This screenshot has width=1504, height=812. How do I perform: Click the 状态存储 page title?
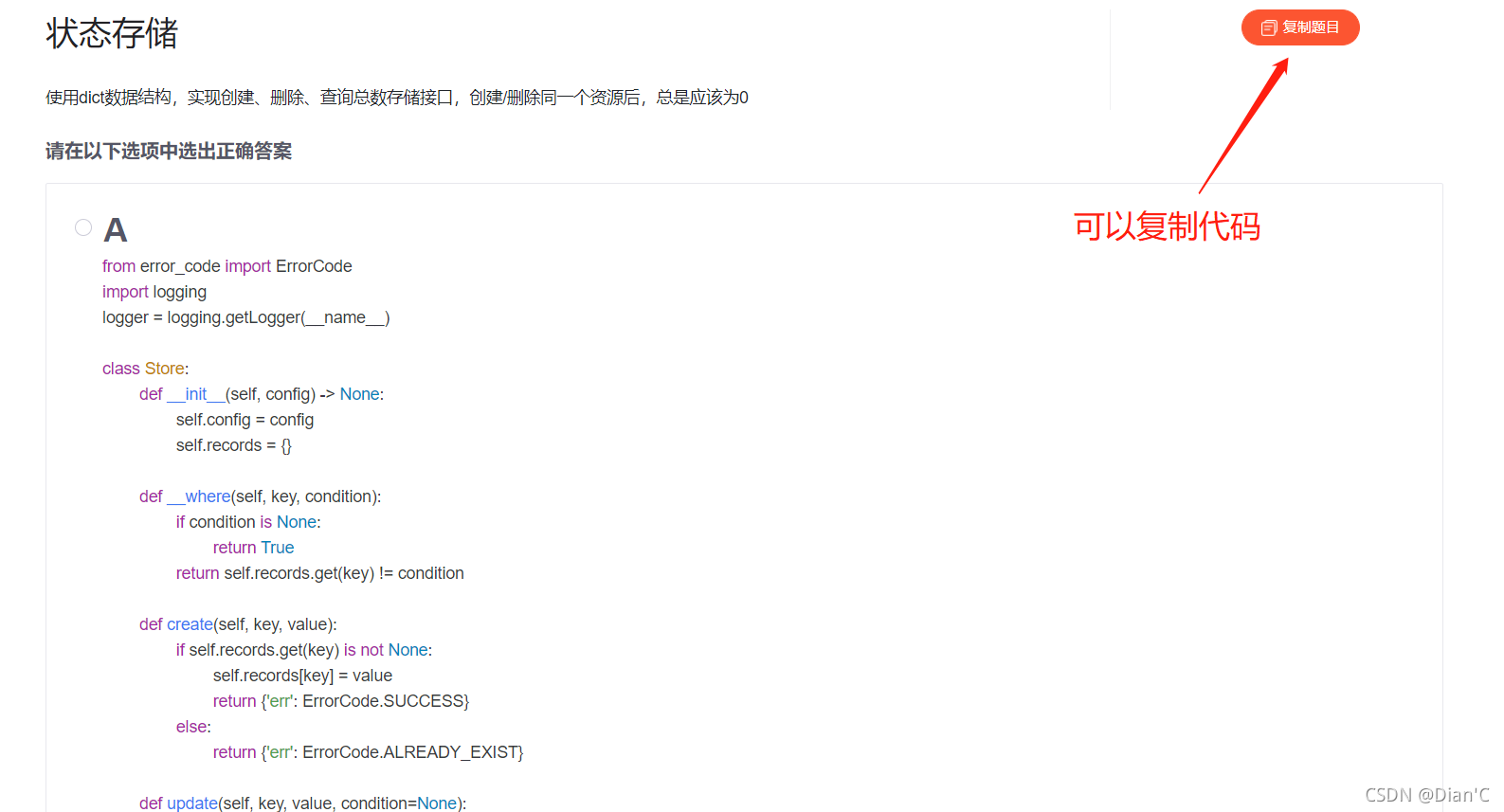click(112, 33)
